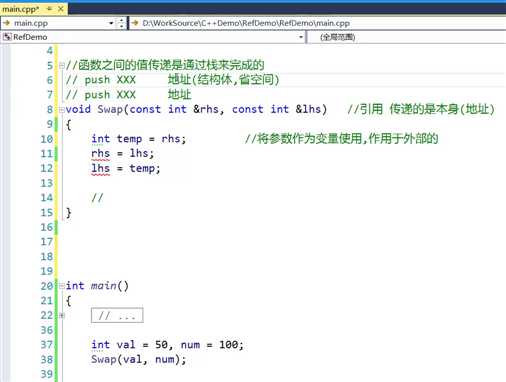Click the split stepper beside the file dropdown
This screenshot has width=506, height=382.
point(121,23)
